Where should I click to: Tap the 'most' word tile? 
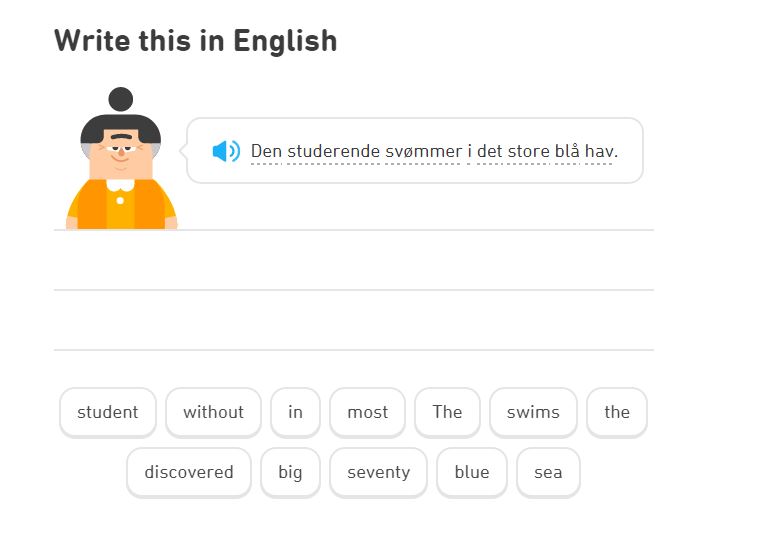(367, 412)
